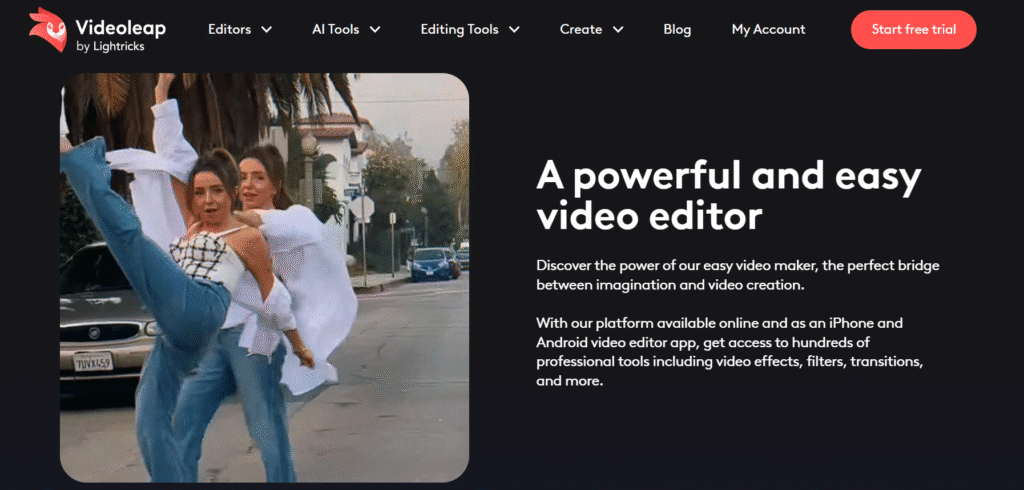Open My Account
This screenshot has width=1024, height=490.
tap(769, 29)
